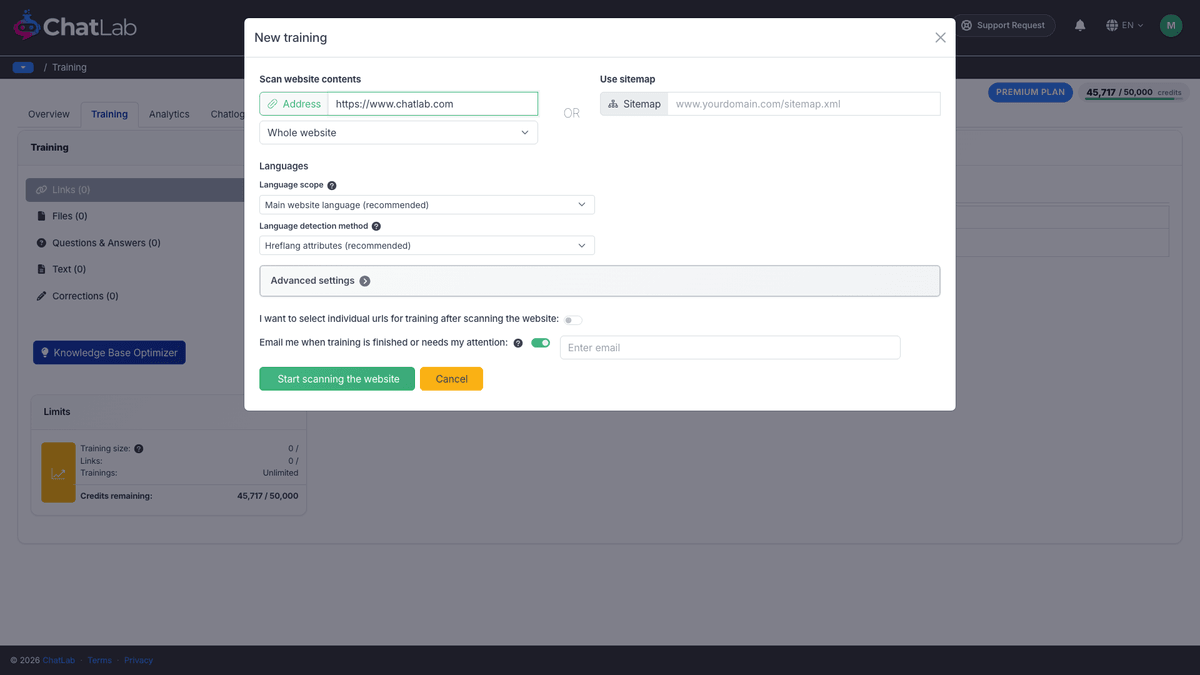Toggle individual urls selection switch

click(573, 320)
